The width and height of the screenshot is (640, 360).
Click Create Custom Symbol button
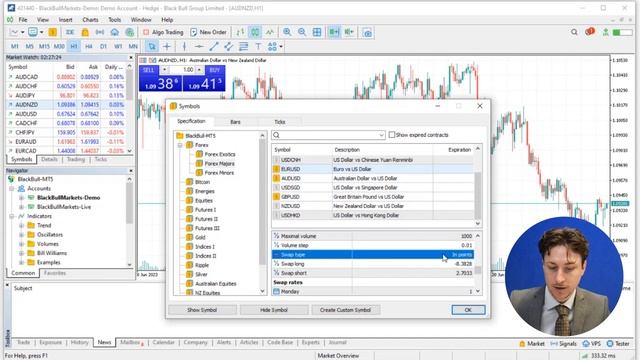[x=345, y=310]
